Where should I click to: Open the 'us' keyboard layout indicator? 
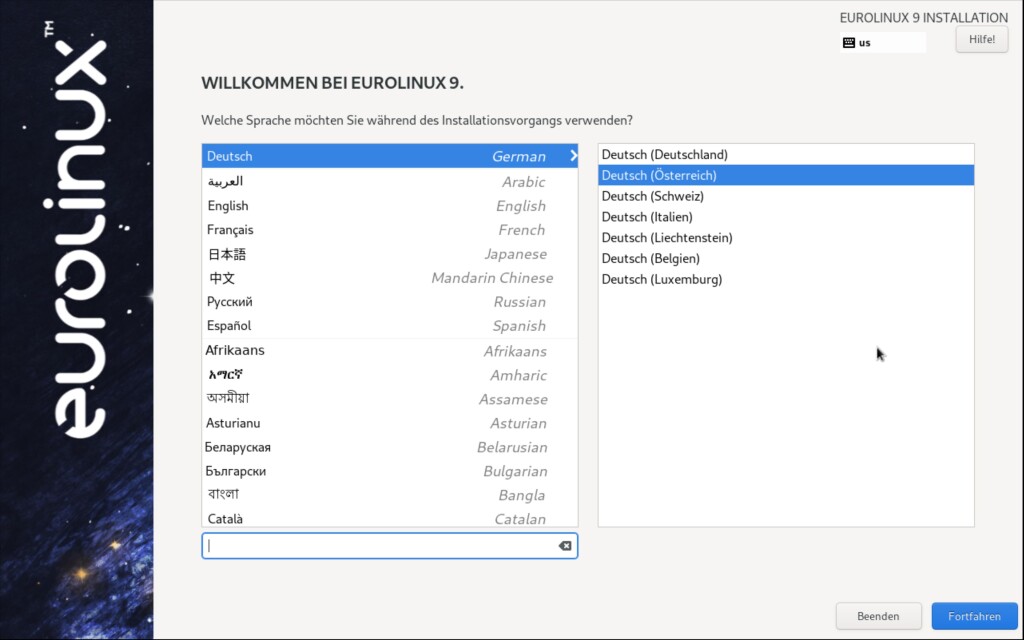tap(883, 43)
